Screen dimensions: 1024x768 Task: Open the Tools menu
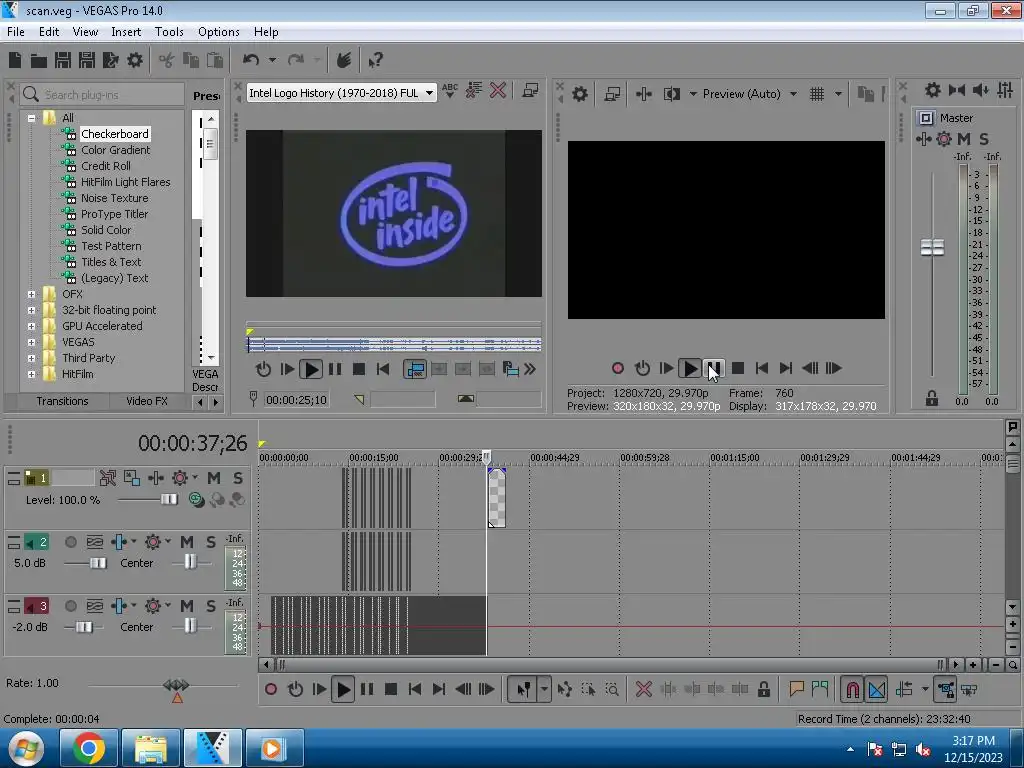(169, 31)
